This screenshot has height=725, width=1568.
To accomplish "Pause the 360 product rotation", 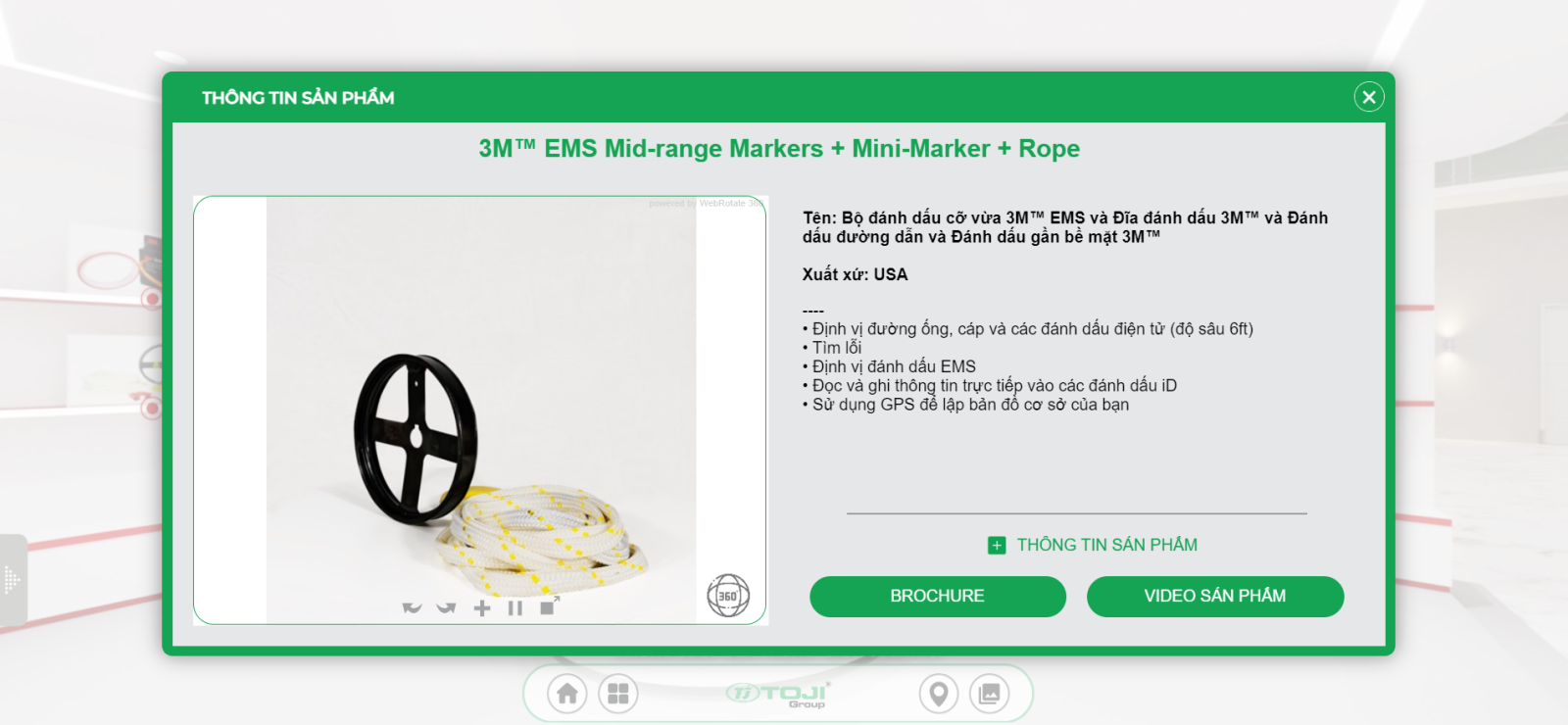I will [x=515, y=608].
